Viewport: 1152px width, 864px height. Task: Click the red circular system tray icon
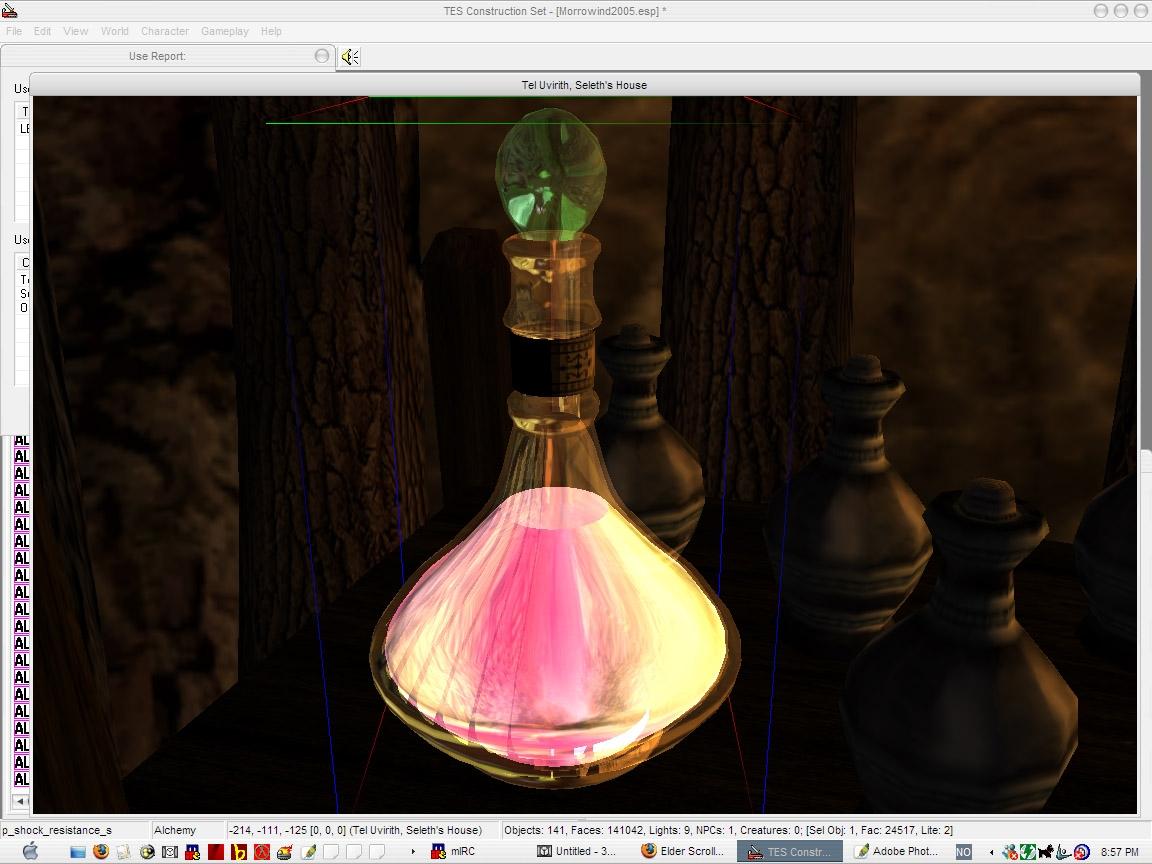point(1081,852)
